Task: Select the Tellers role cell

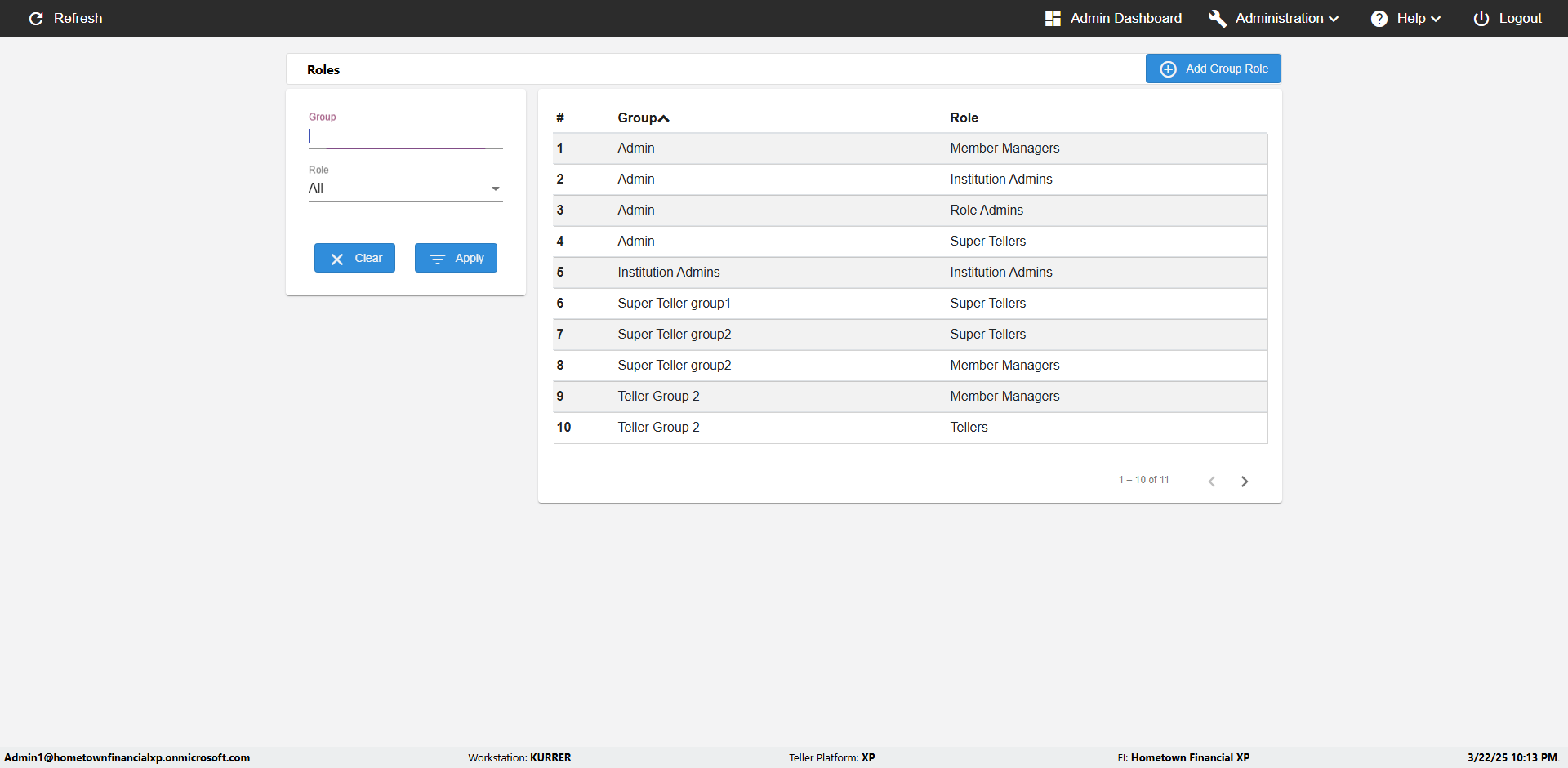Action: (969, 428)
